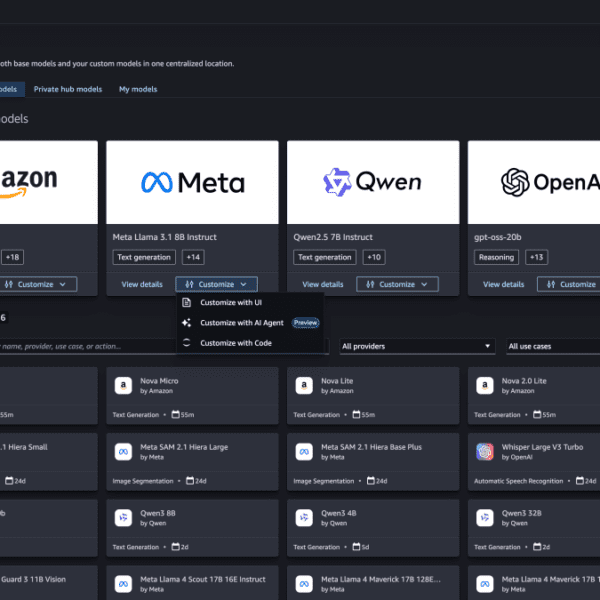Click the calendar icon on Nova Lite card
Viewport: 600px width, 600px height.
click(356, 414)
